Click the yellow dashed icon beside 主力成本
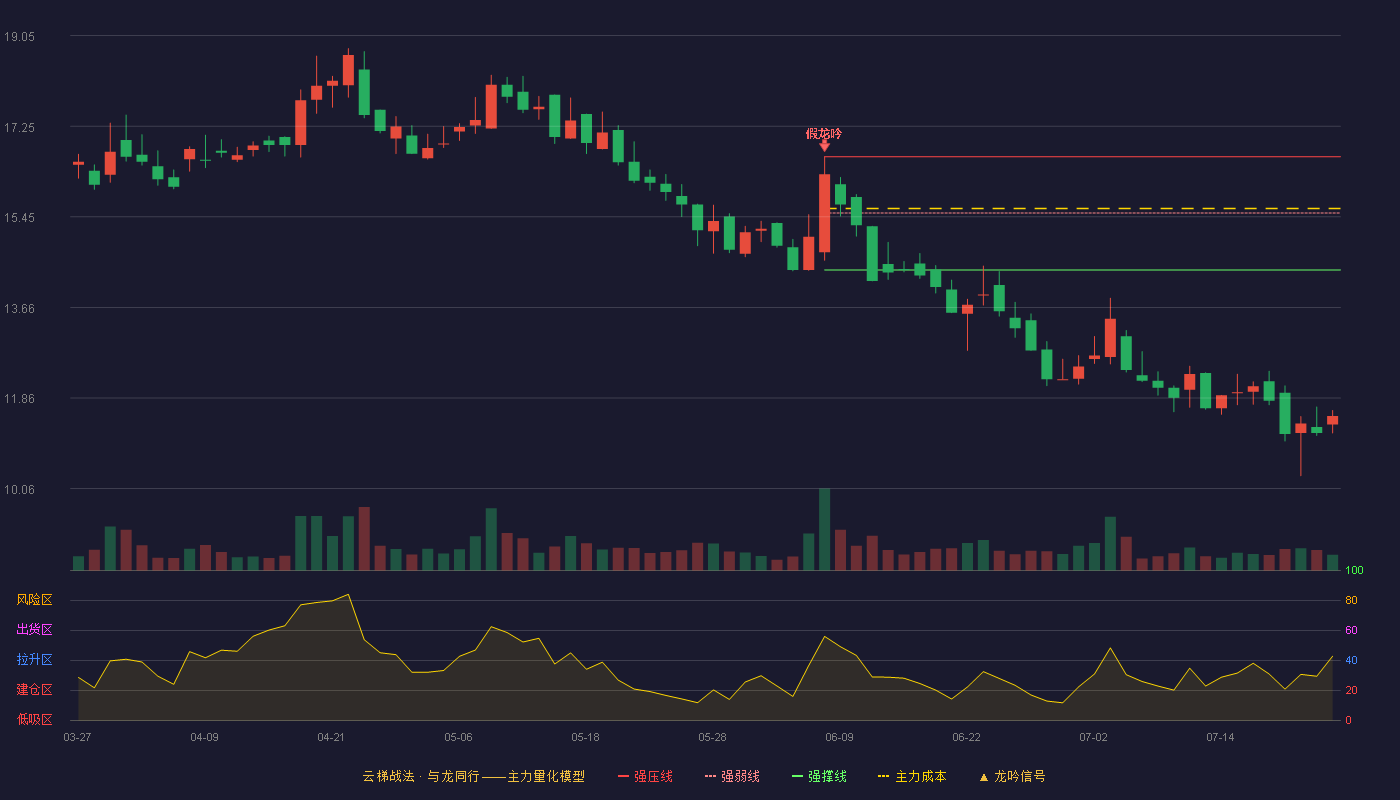Screen dimensions: 1400x800 884,777
